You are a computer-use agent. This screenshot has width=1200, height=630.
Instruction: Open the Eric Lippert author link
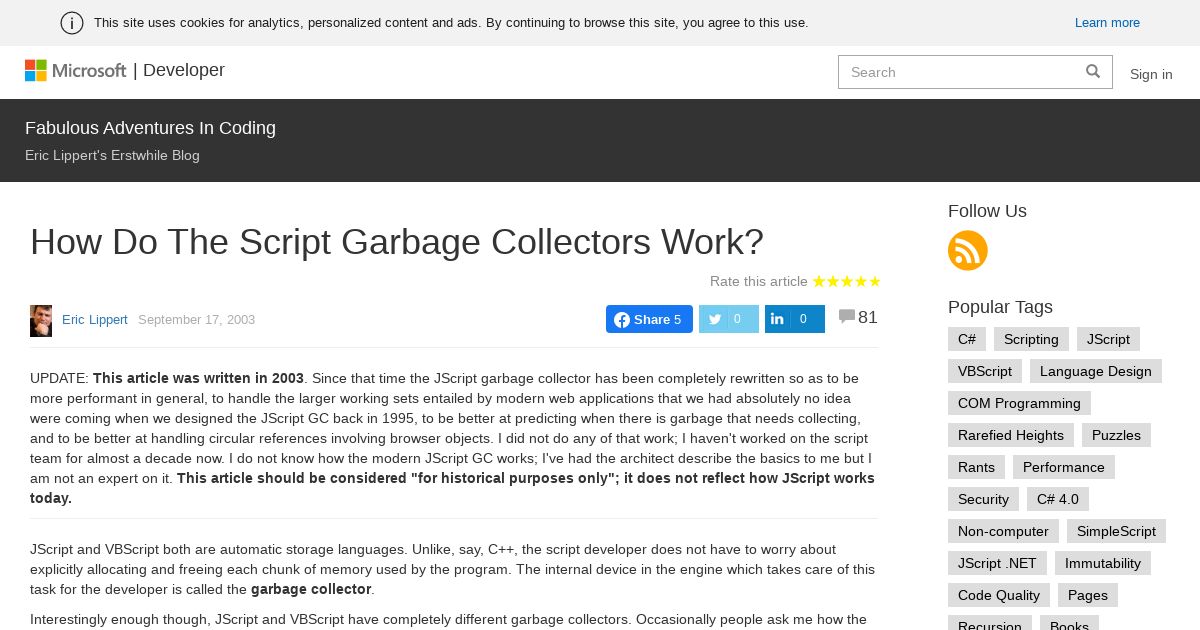coord(95,320)
